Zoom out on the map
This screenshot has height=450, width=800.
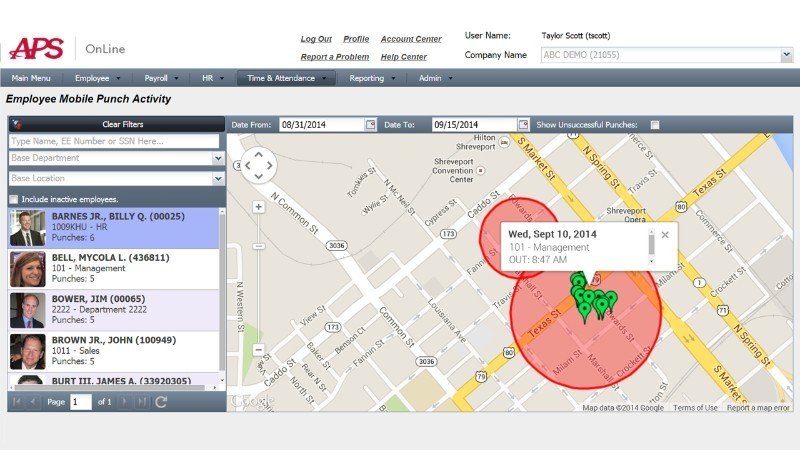point(259,349)
